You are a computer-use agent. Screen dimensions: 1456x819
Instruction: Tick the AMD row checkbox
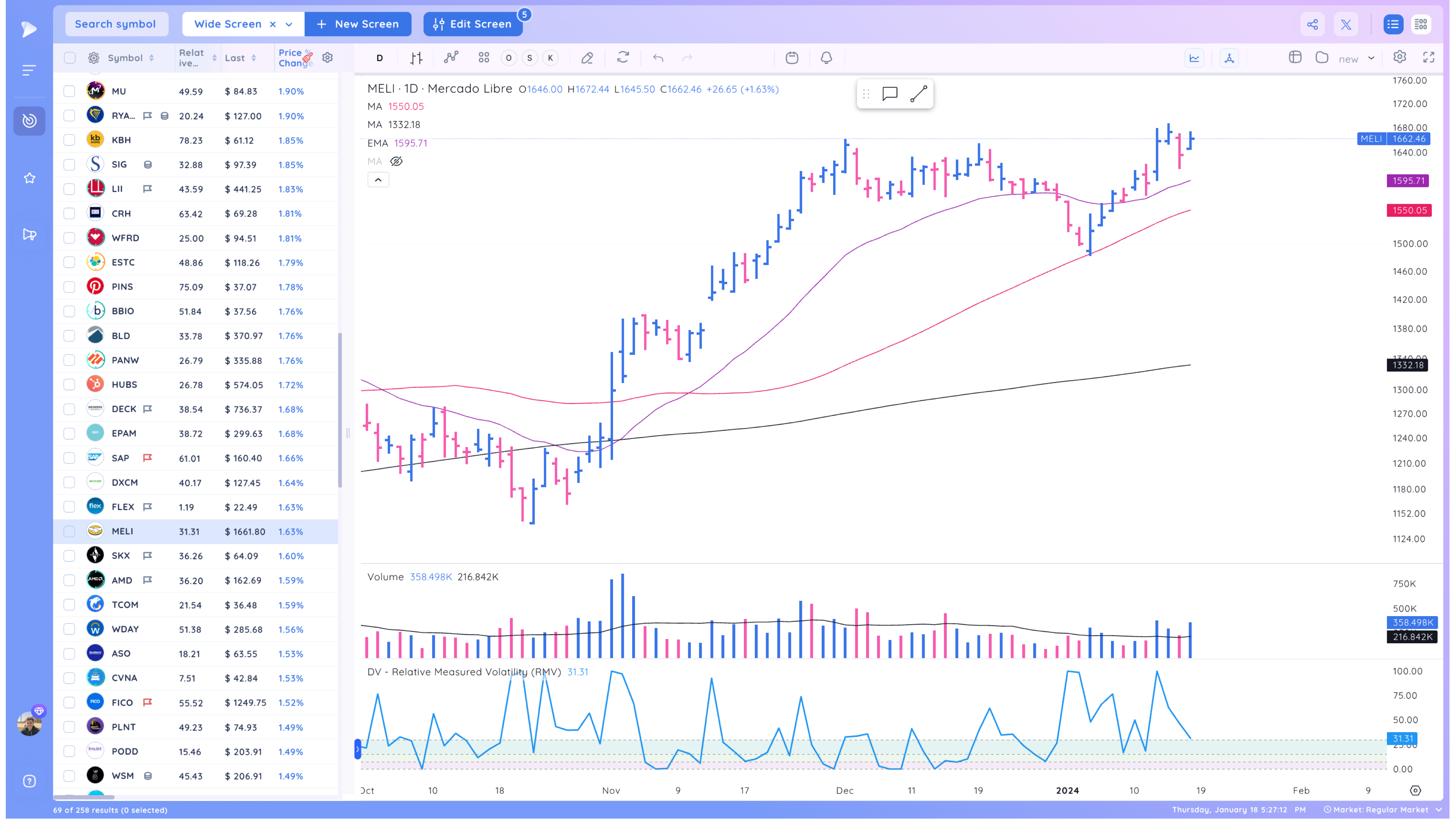[x=69, y=580]
